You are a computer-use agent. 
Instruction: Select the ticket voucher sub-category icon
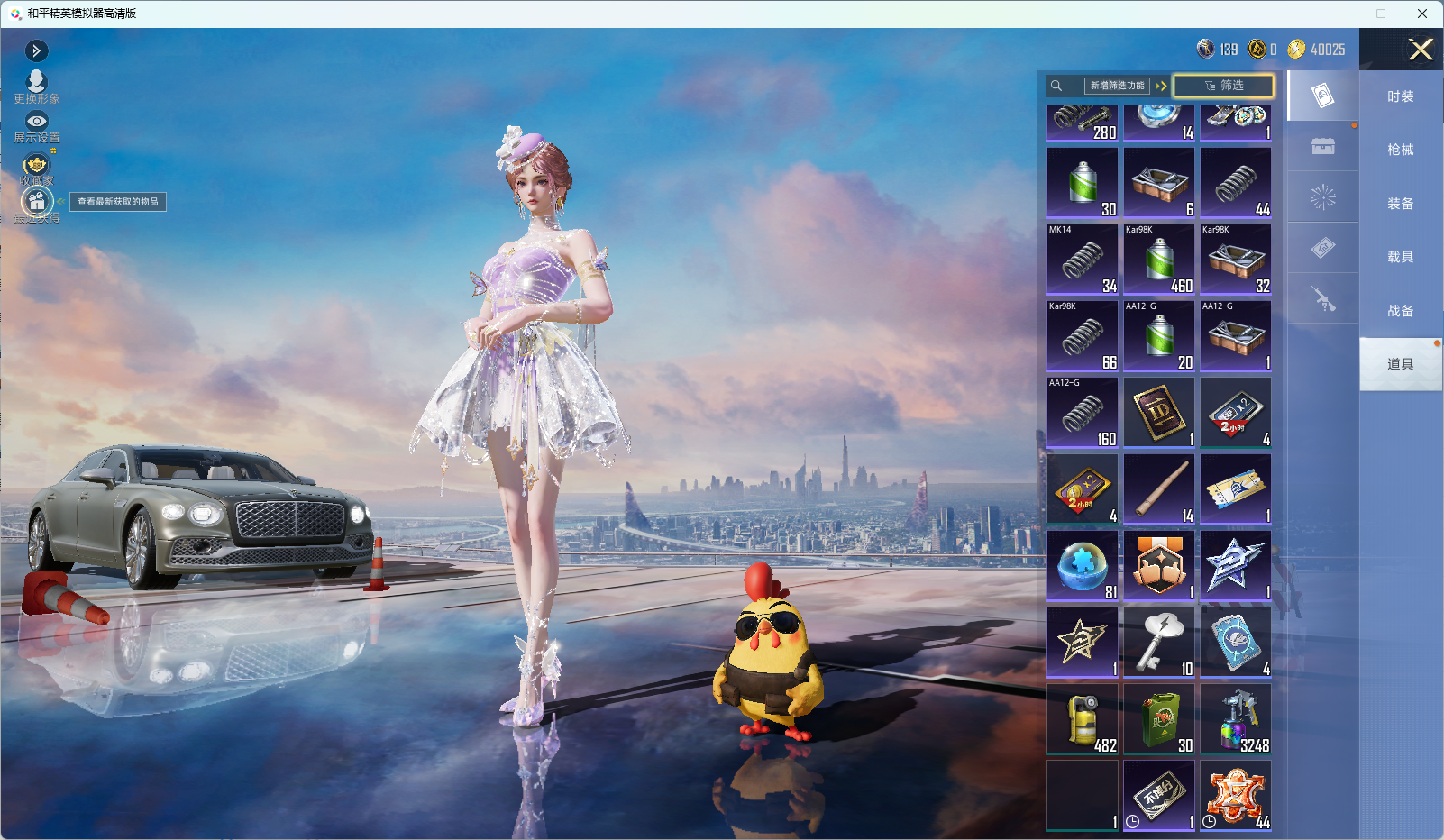point(1322,248)
